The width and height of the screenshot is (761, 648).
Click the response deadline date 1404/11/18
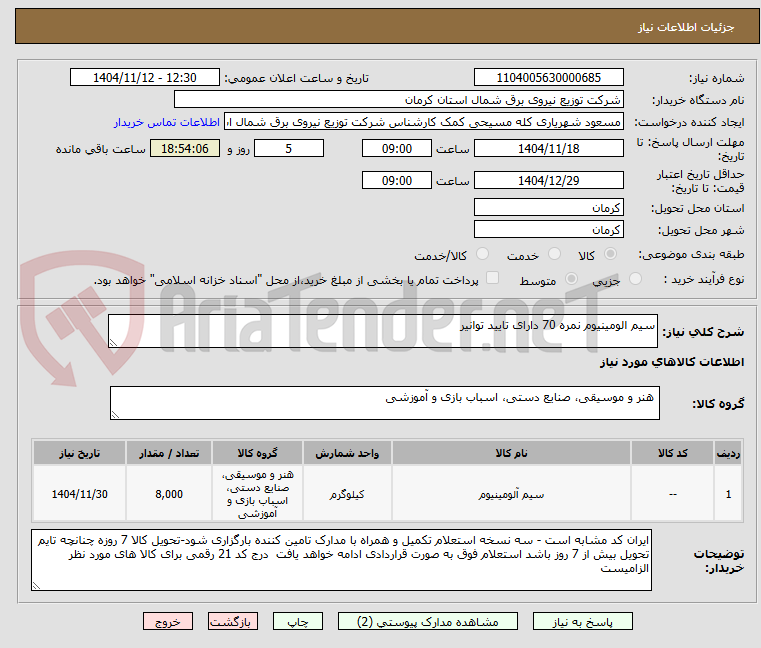[548, 149]
